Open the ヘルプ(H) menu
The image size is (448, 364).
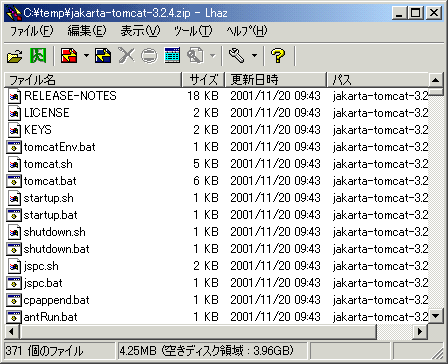tap(247, 31)
